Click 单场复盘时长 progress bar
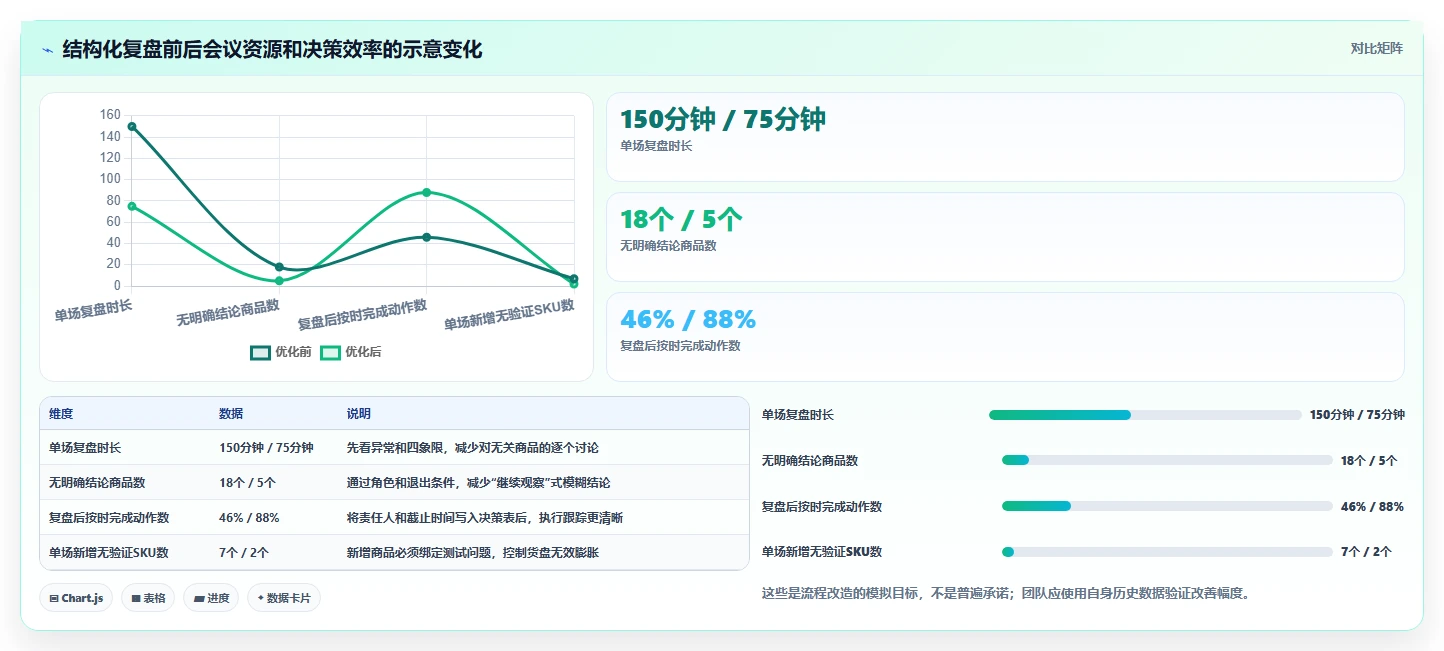The image size is (1444, 651). pyautogui.click(x=1145, y=415)
